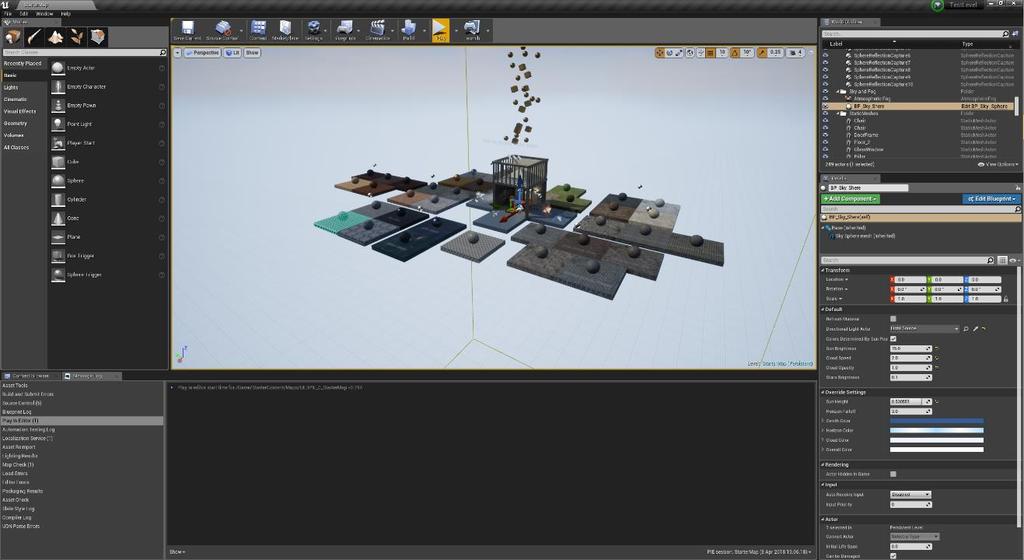Toggle viewport rotation snapping icon
1024x560 pixels.
pos(735,53)
